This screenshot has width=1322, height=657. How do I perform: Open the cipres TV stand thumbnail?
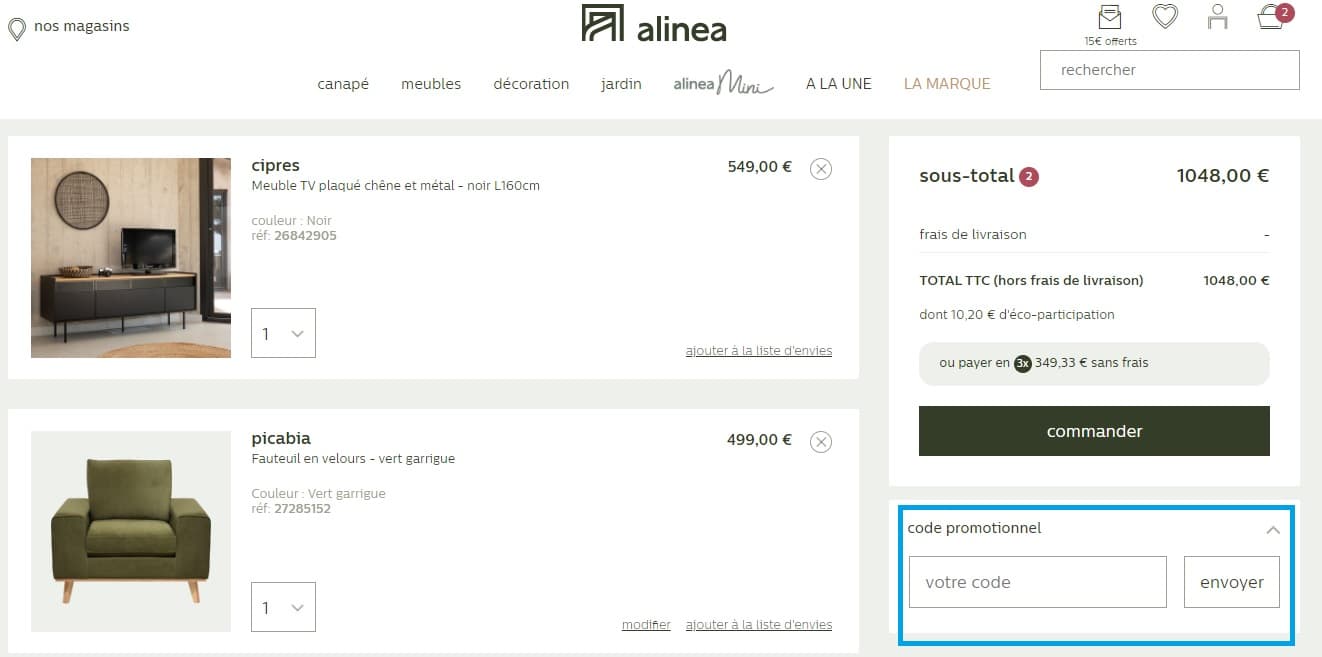tap(130, 257)
